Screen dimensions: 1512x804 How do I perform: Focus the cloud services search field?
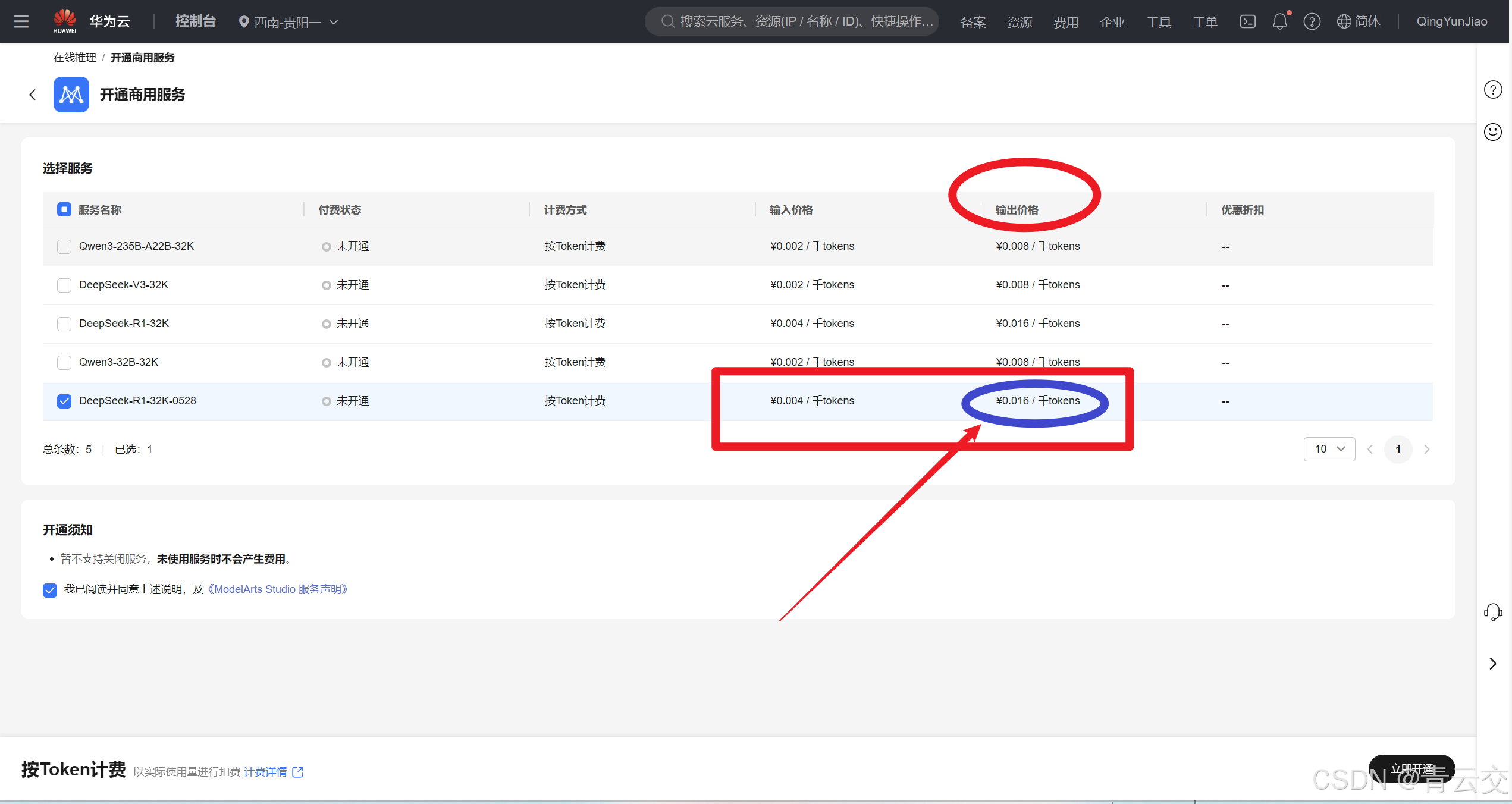792,22
